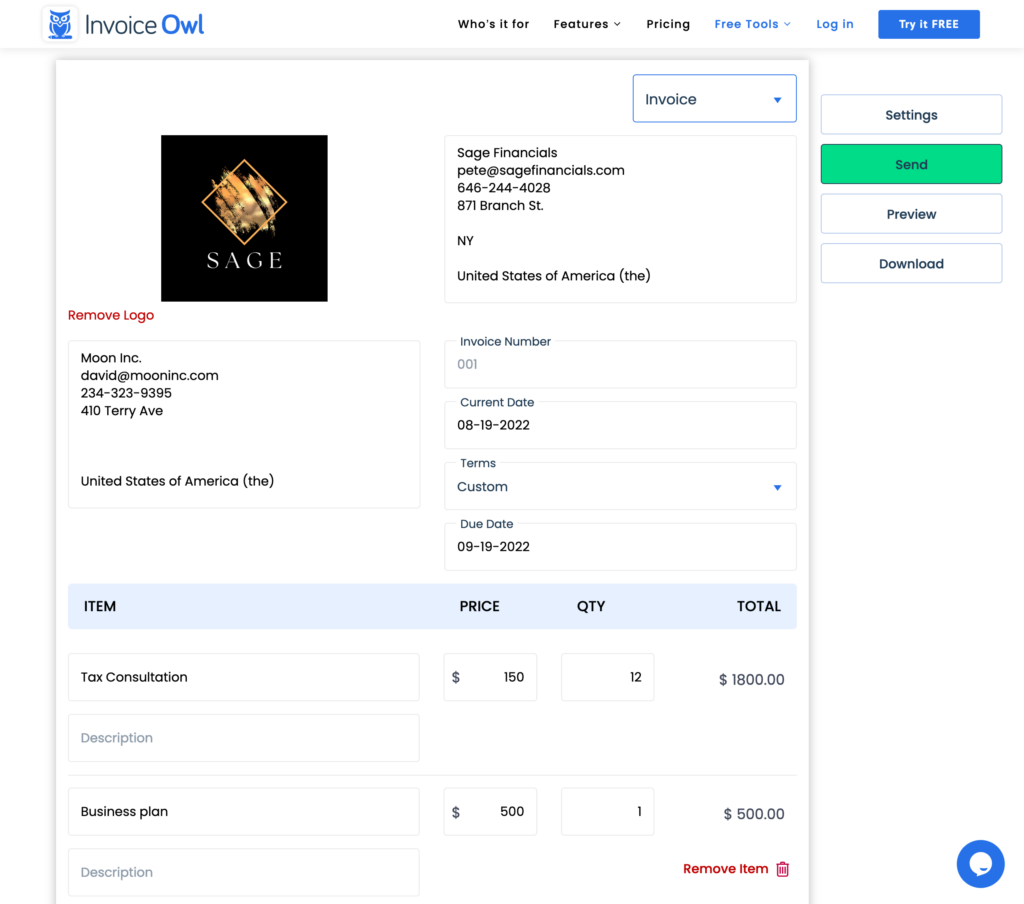
Task: Click Remove Logo under the SAGE logo
Action: (110, 315)
